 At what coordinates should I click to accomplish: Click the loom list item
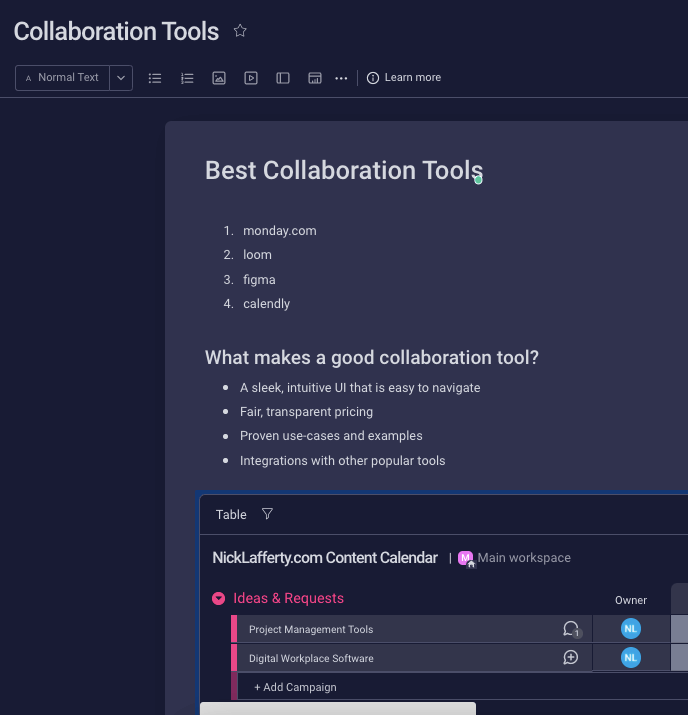(x=257, y=255)
